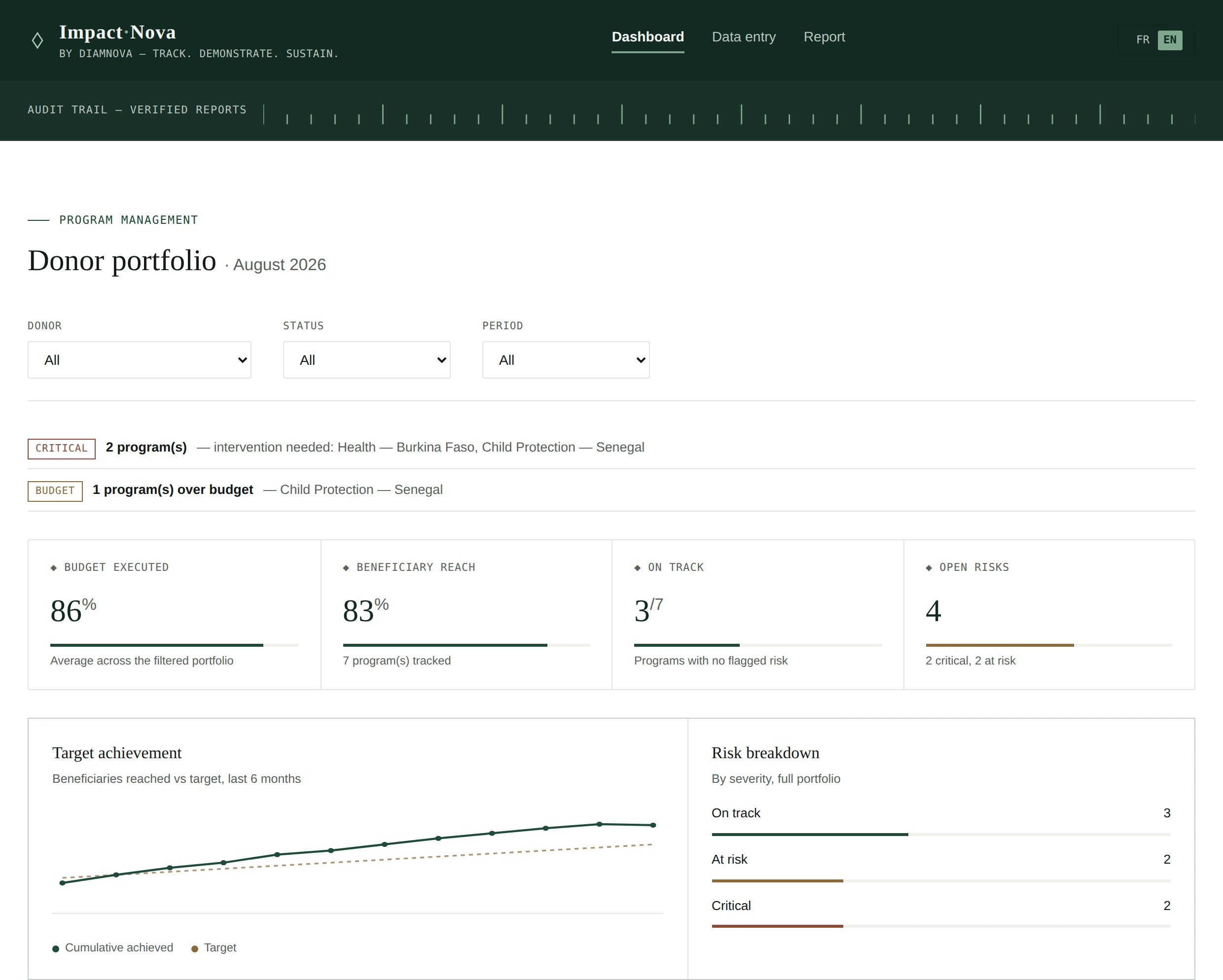Click the Beneficiary Reach diamond bullet icon
1223x980 pixels.
[x=346, y=568]
